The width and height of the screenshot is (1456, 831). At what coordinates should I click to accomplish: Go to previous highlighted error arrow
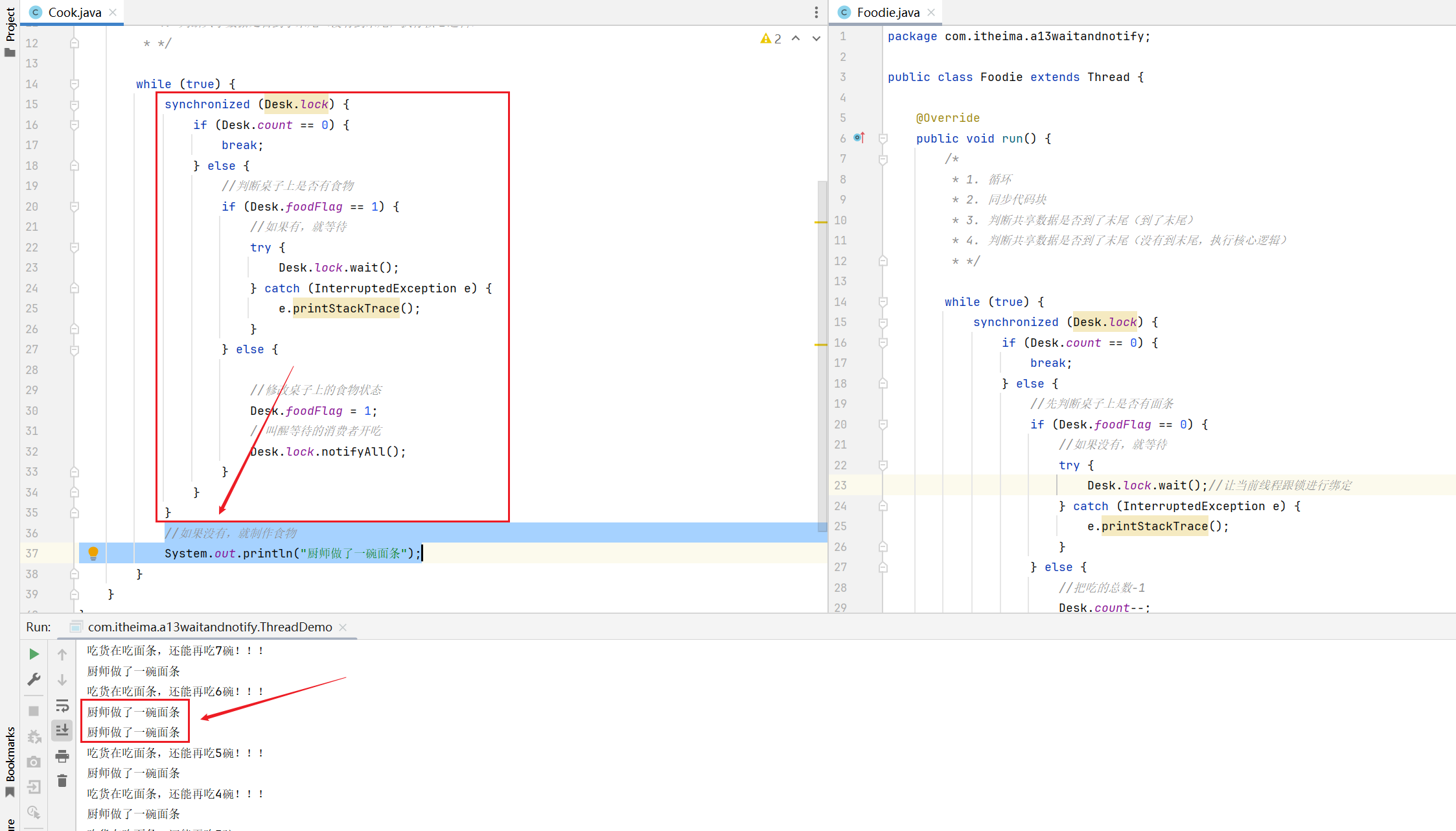point(796,39)
